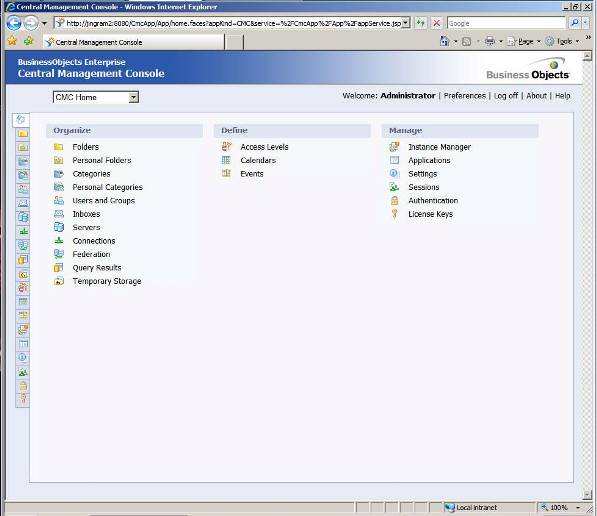Image resolution: width=597 pixels, height=516 pixels.
Task: Focus the browser address bar URL field
Action: click(x=233, y=23)
